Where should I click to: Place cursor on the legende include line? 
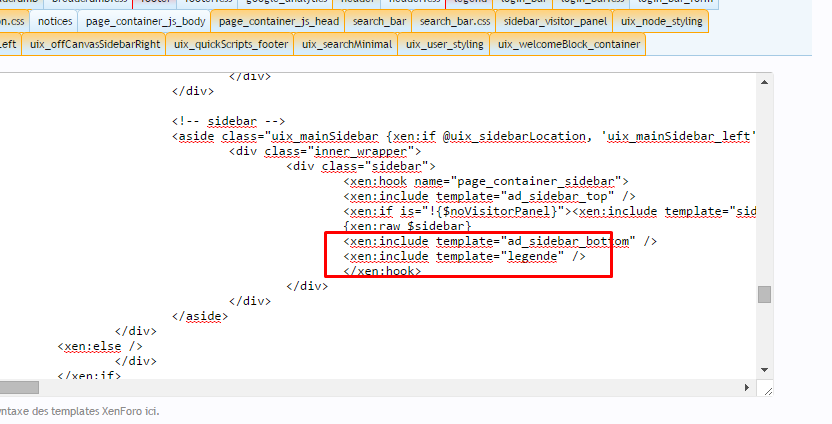[464, 257]
